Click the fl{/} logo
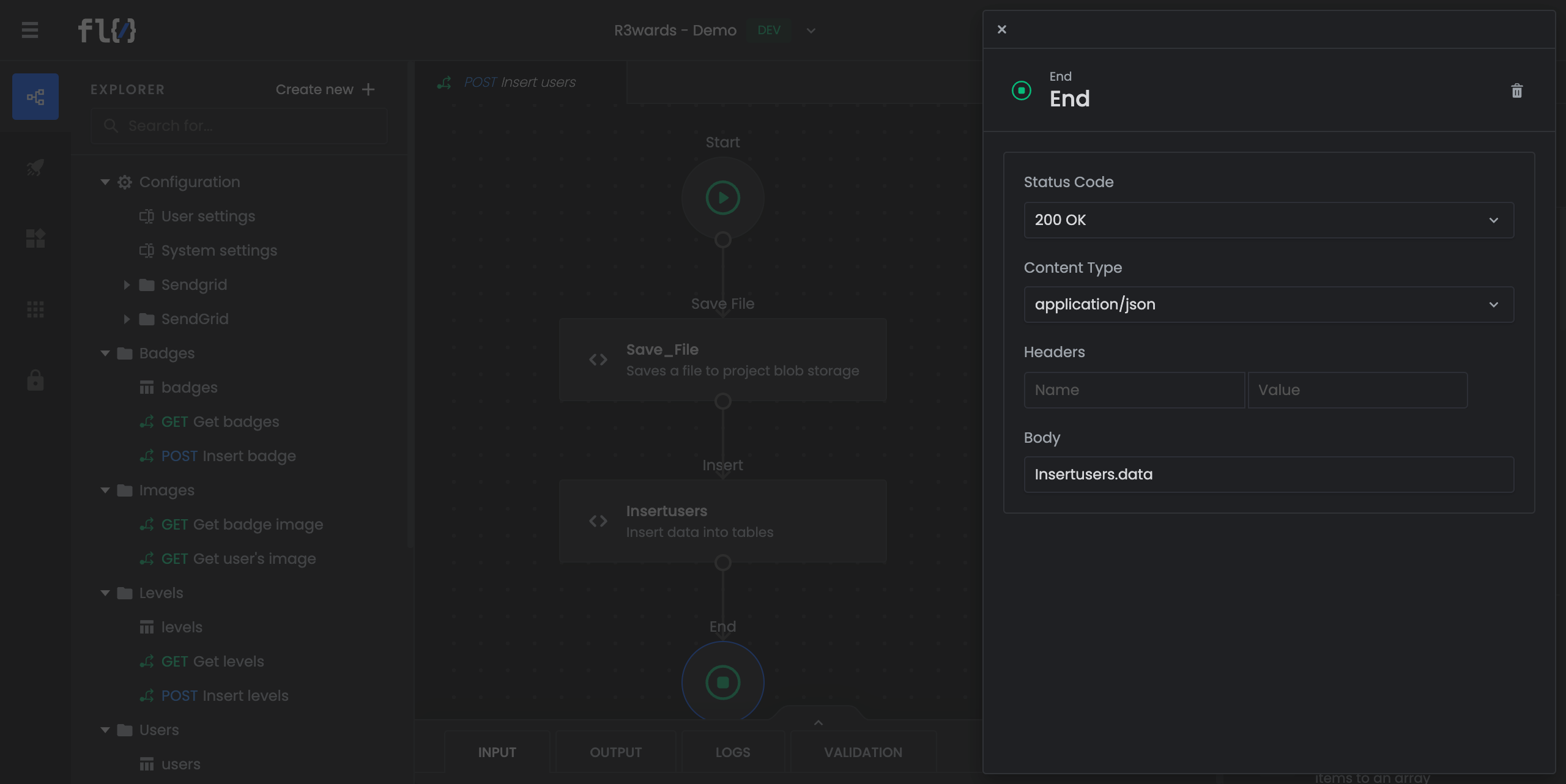 tap(107, 30)
